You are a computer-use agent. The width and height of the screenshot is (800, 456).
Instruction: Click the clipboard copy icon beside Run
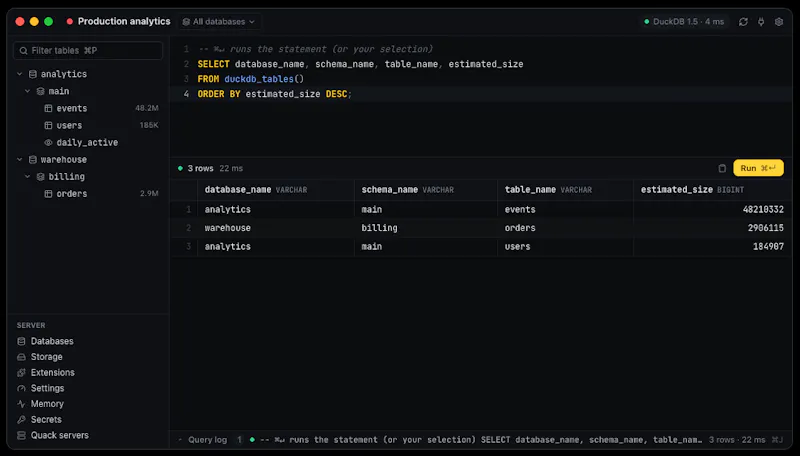coord(722,168)
